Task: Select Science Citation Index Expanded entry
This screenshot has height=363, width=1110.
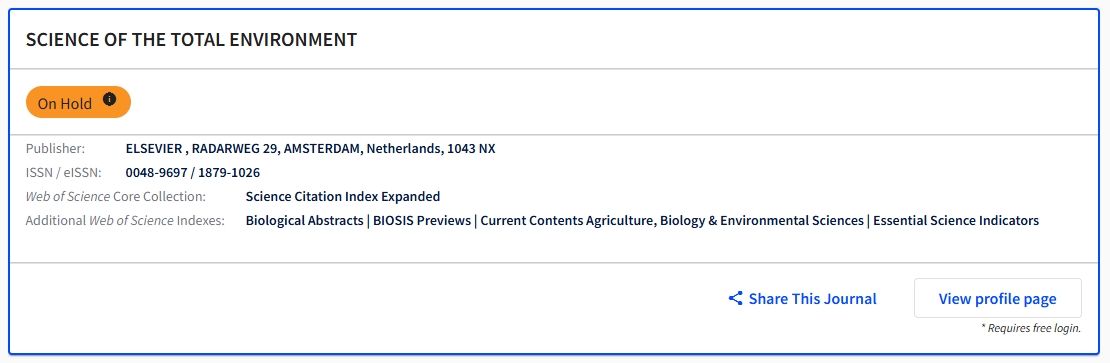Action: pos(343,197)
